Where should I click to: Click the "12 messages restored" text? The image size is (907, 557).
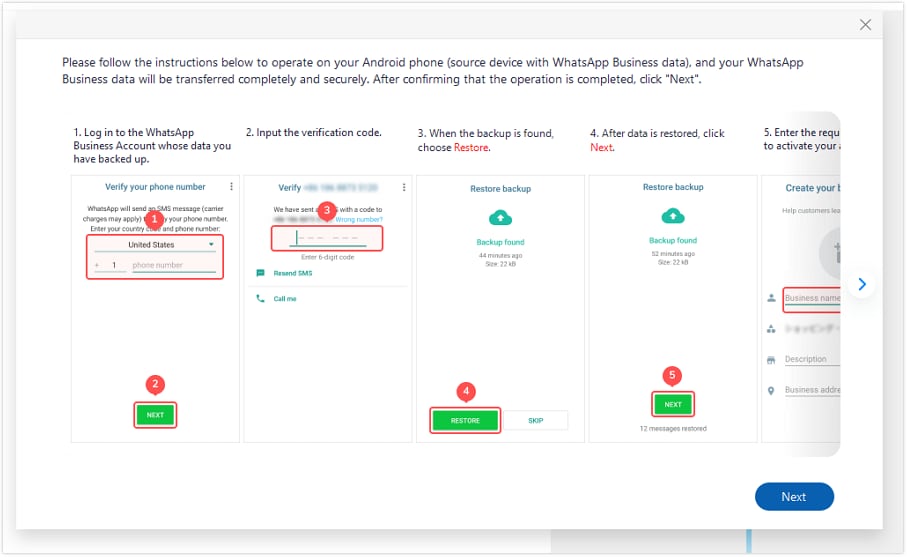coord(673,429)
